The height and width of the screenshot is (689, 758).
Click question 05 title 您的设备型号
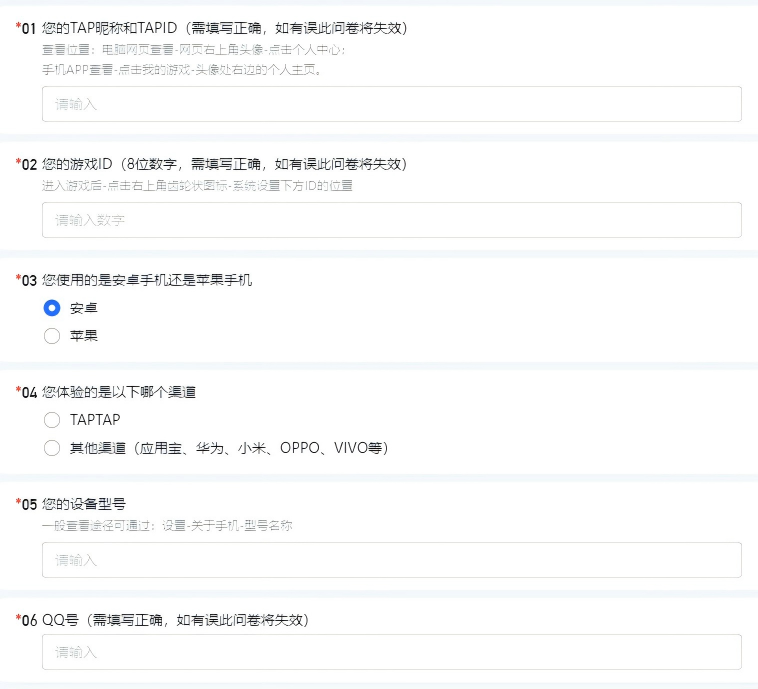pos(84,504)
